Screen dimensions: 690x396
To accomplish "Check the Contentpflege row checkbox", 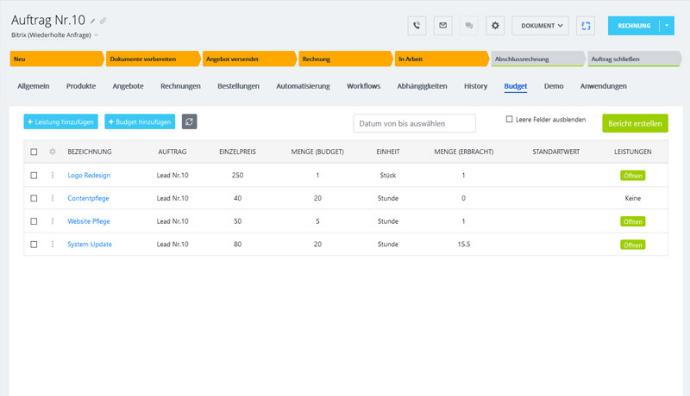I will pos(34,198).
